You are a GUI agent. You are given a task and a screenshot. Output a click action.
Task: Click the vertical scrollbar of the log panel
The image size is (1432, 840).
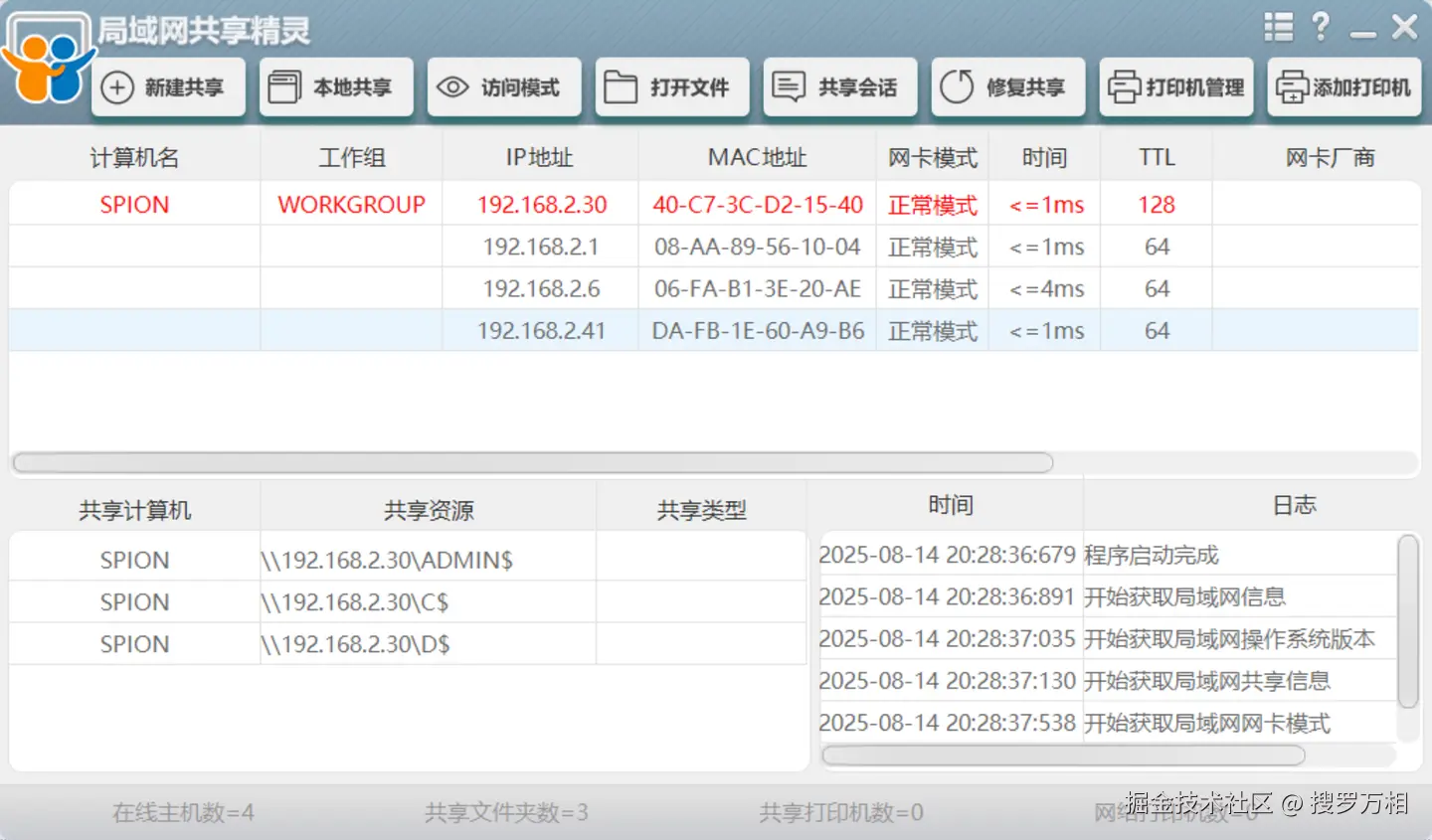(x=1407, y=621)
